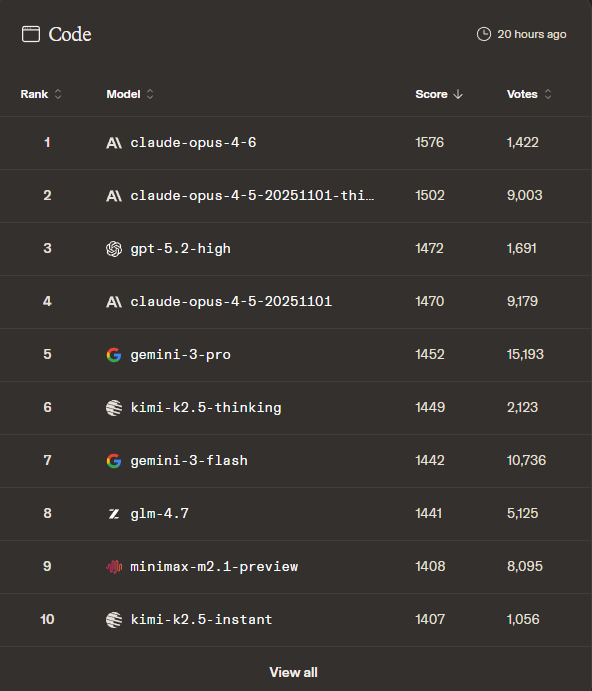Select the kimi-k2.5-instant model name
The height and width of the screenshot is (691, 592).
201,620
